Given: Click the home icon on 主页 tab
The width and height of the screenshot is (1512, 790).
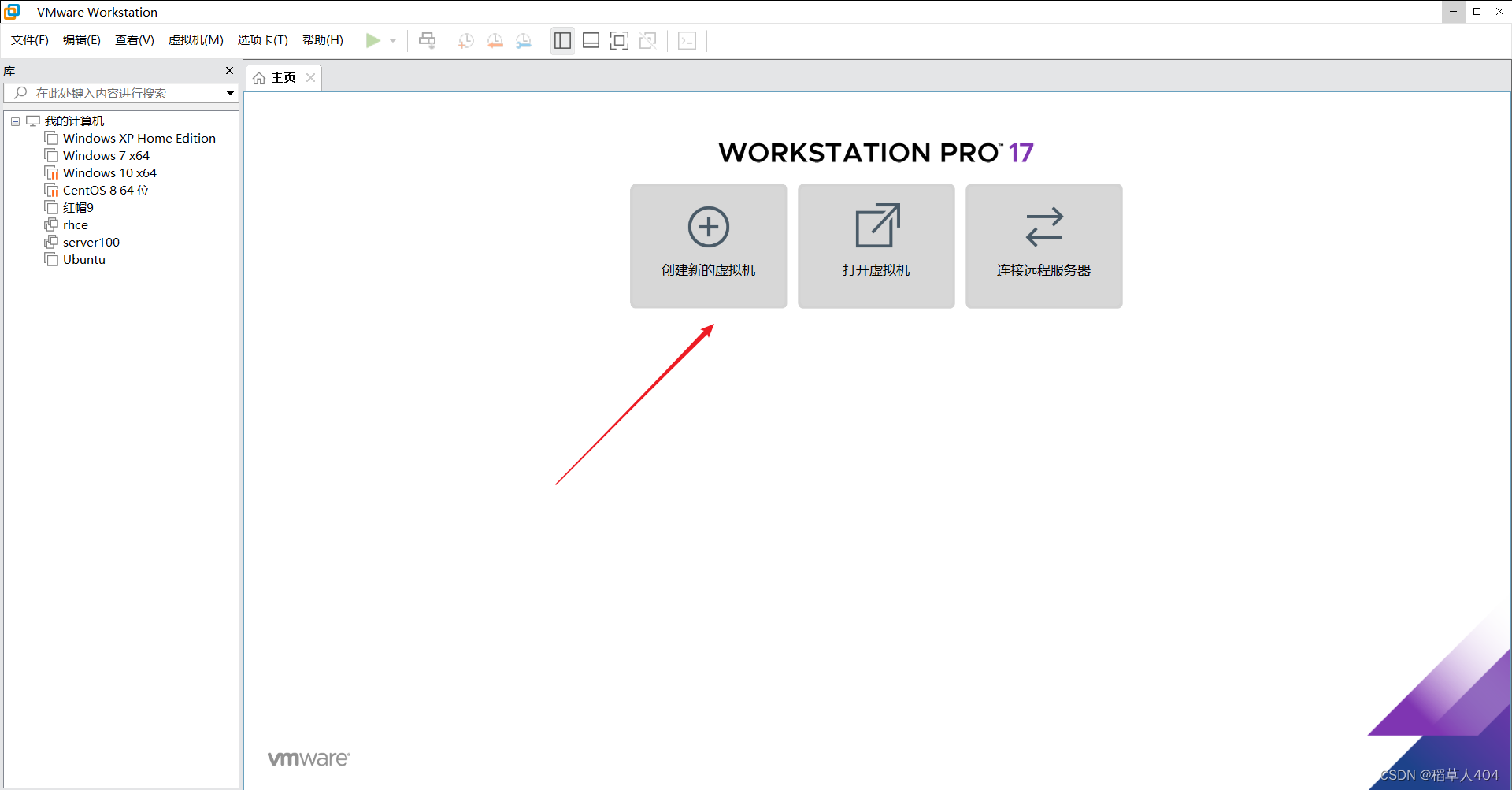Looking at the screenshot, I should (x=258, y=78).
